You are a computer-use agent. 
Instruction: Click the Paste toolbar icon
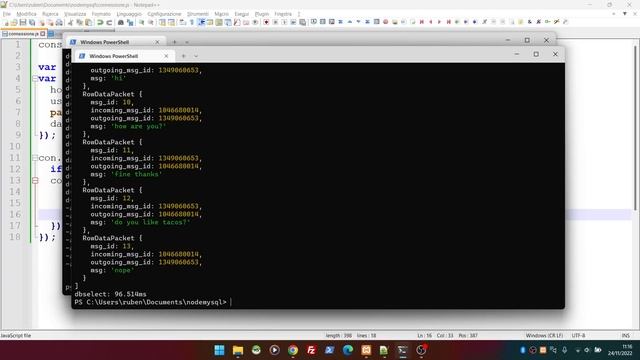pos(88,22)
